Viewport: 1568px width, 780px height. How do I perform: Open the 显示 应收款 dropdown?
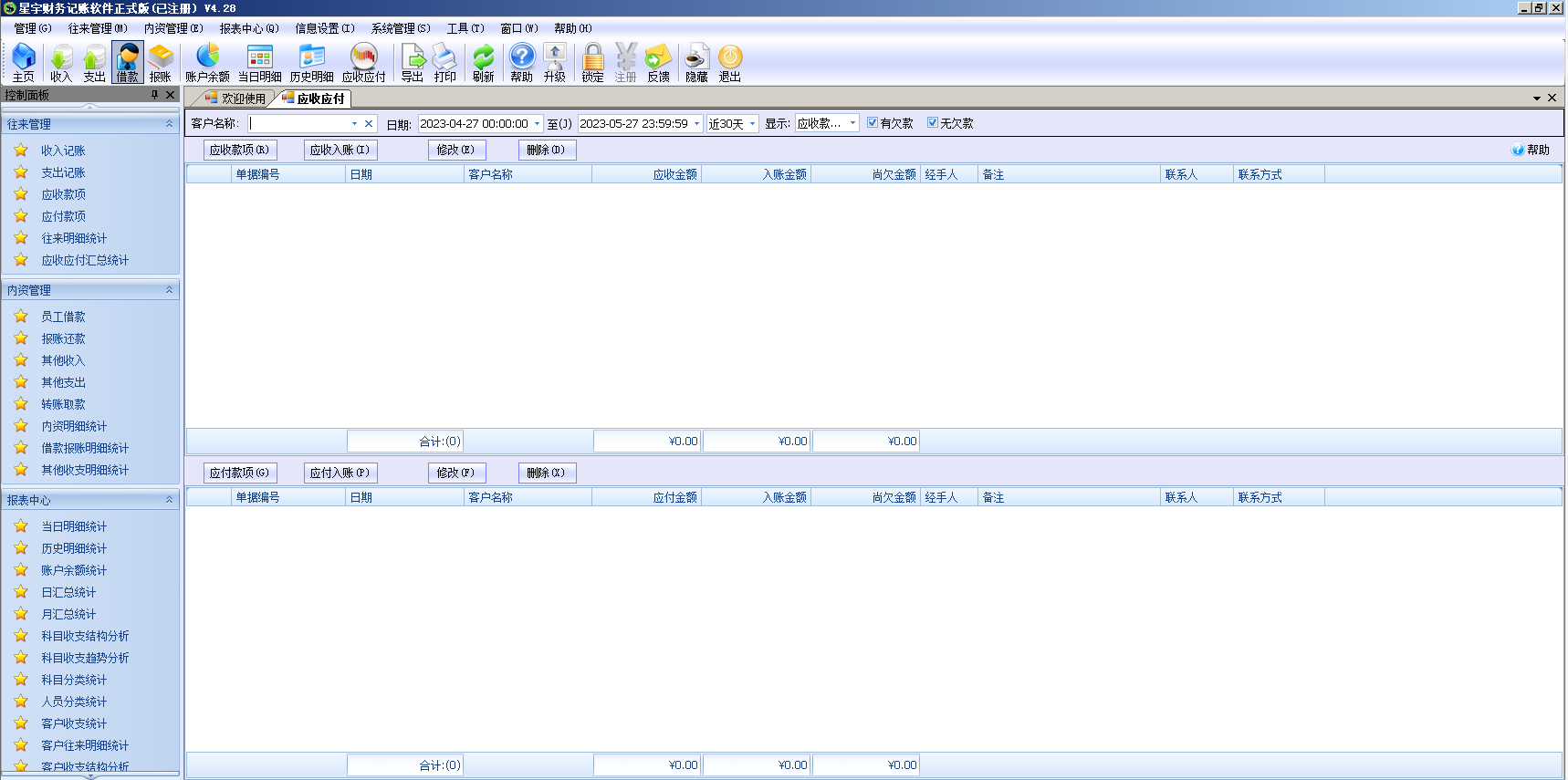tap(853, 123)
